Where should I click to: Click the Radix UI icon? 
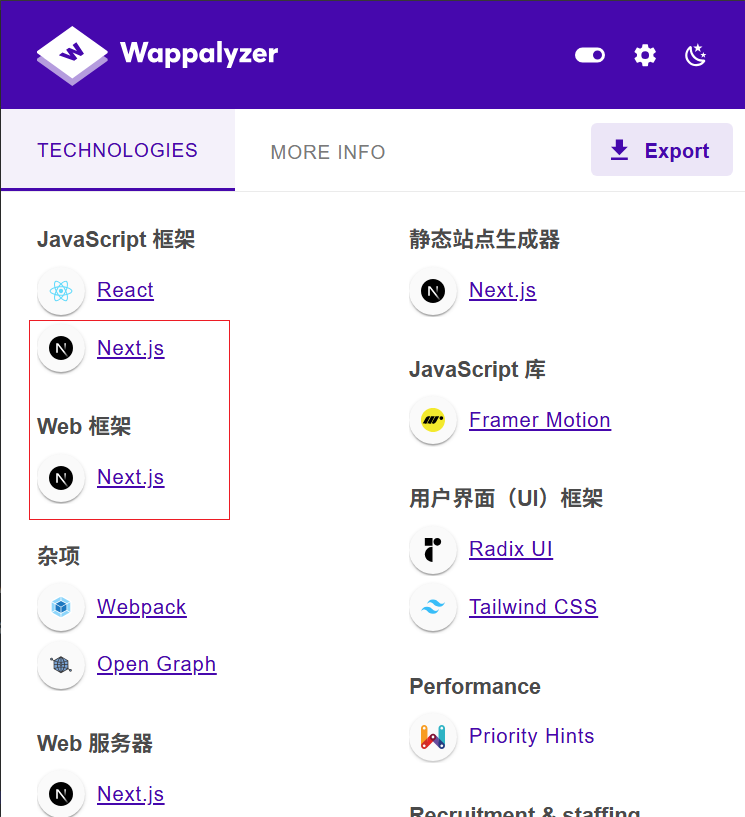[433, 550]
